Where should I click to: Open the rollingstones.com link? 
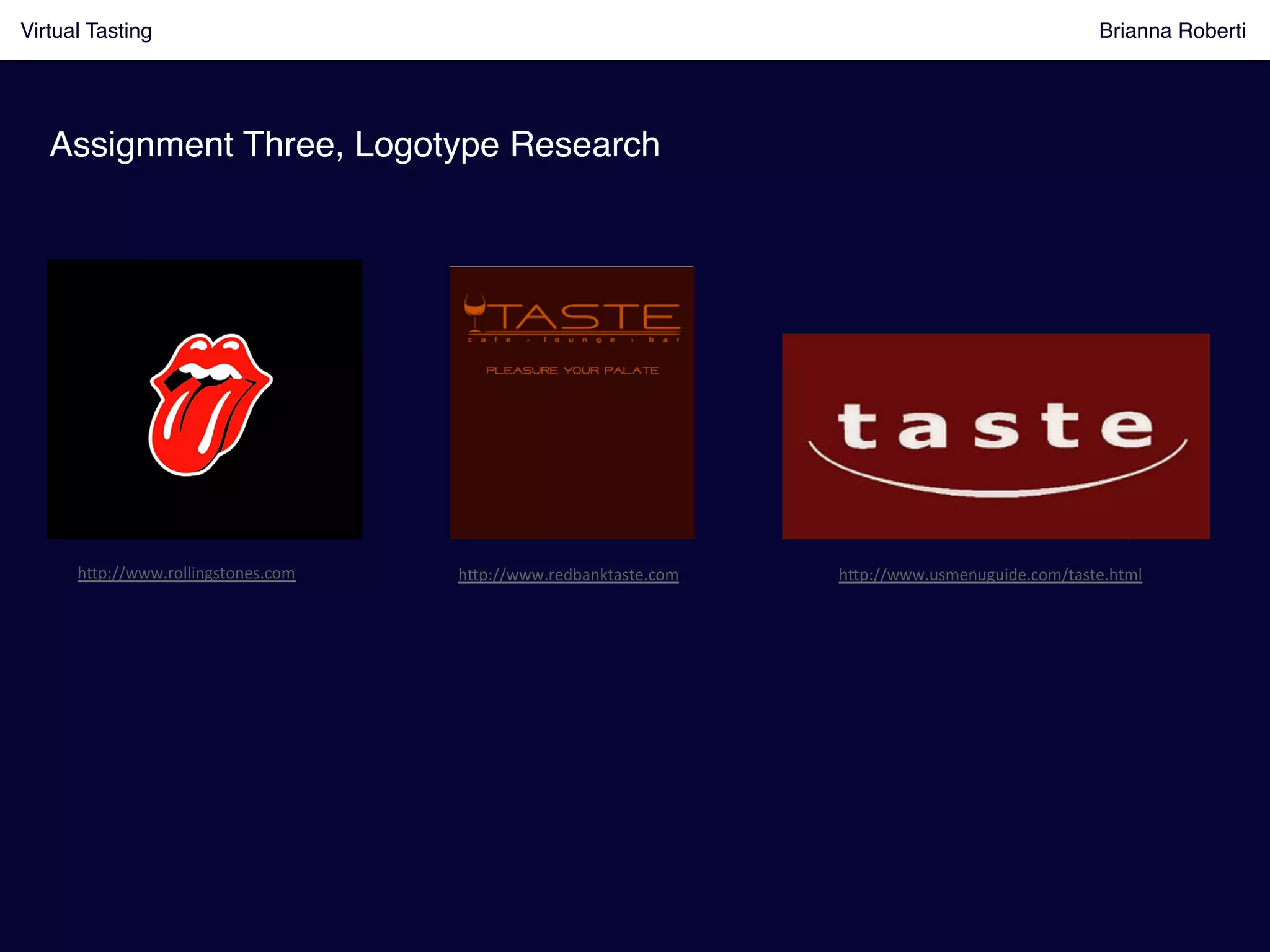187,573
